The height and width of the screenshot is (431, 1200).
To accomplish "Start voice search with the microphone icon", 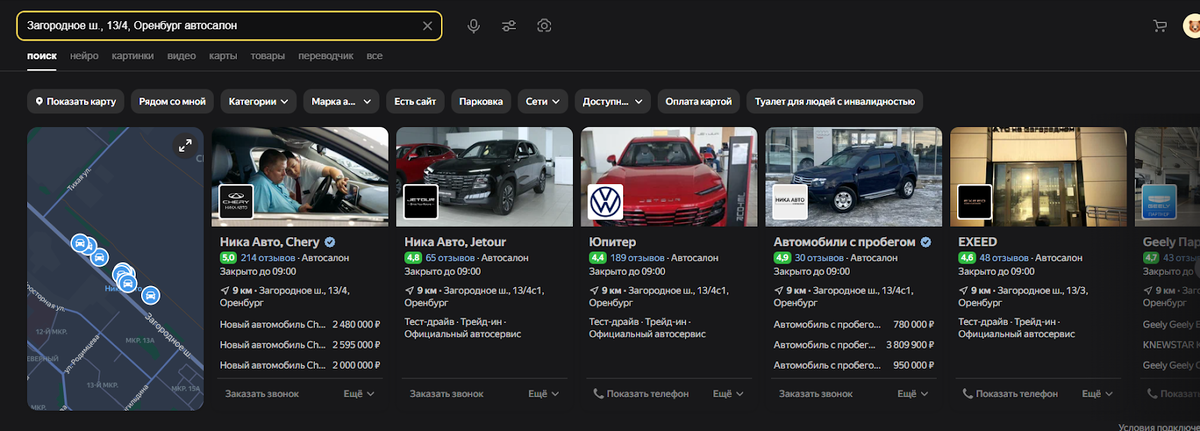I will click(474, 25).
